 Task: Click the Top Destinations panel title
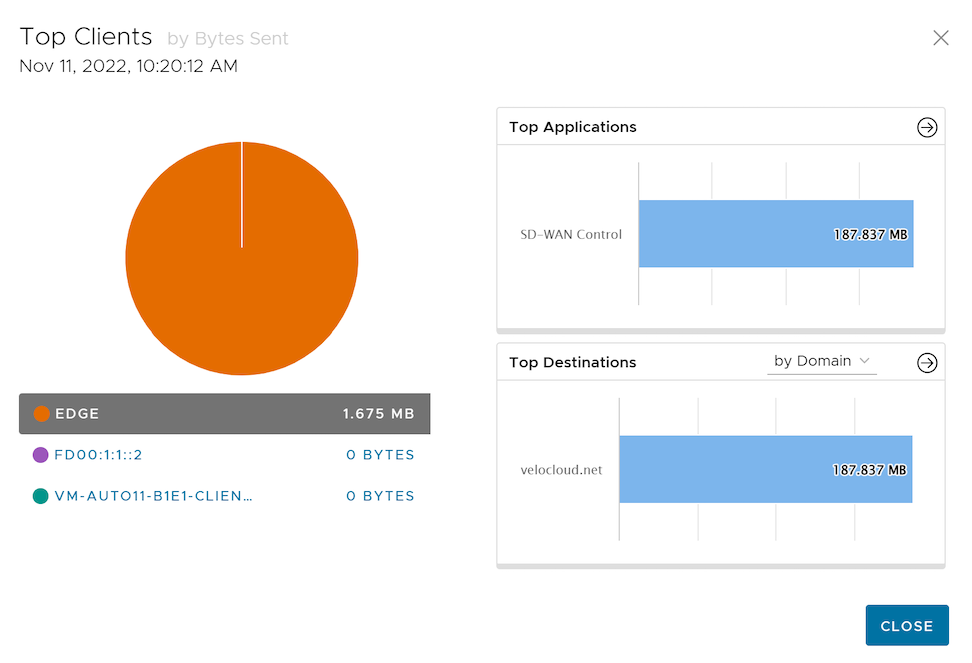[x=573, y=362]
